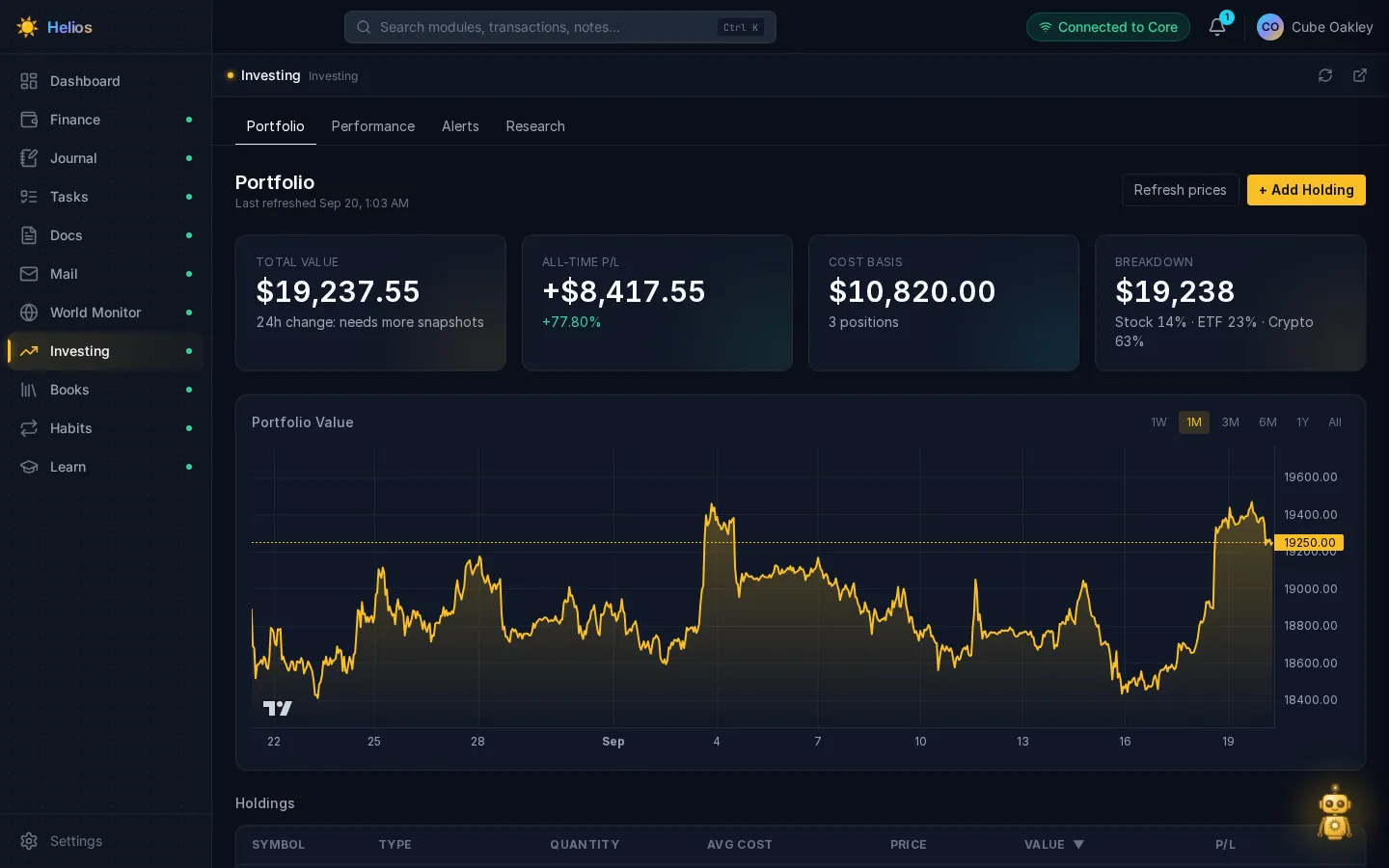The height and width of the screenshot is (868, 1389).
Task: Open the World Monitor globe icon
Action: click(29, 312)
